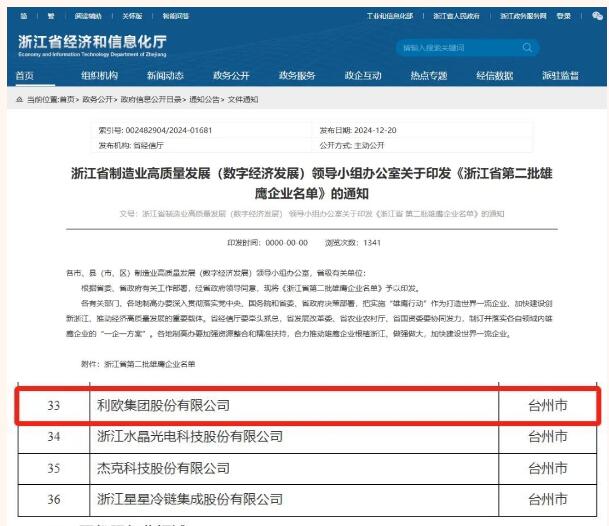
Task: Click the article title heading
Action: coord(311,183)
